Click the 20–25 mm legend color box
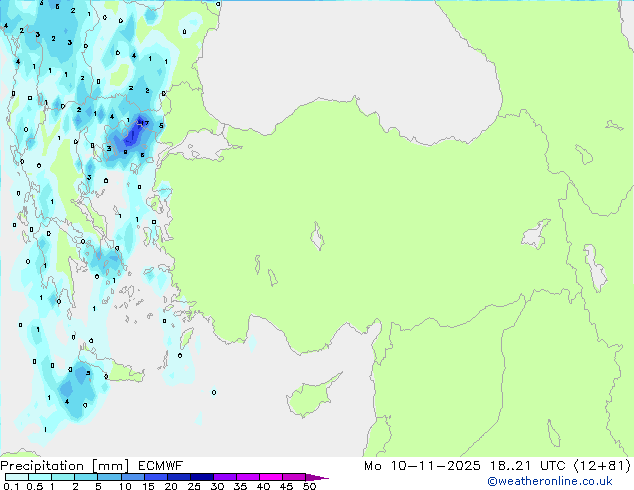This screenshot has width=634, height=490. pos(178,477)
